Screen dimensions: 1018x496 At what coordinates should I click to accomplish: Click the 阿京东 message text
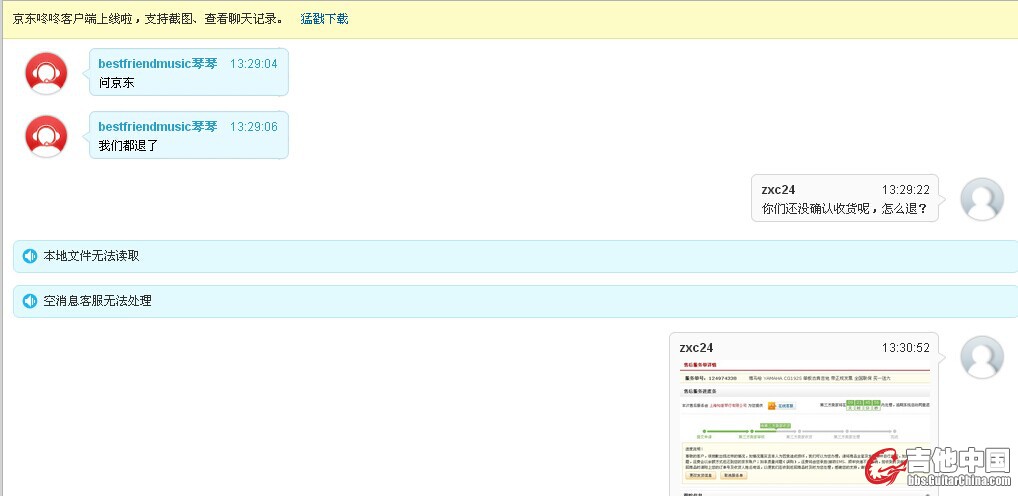(x=116, y=83)
